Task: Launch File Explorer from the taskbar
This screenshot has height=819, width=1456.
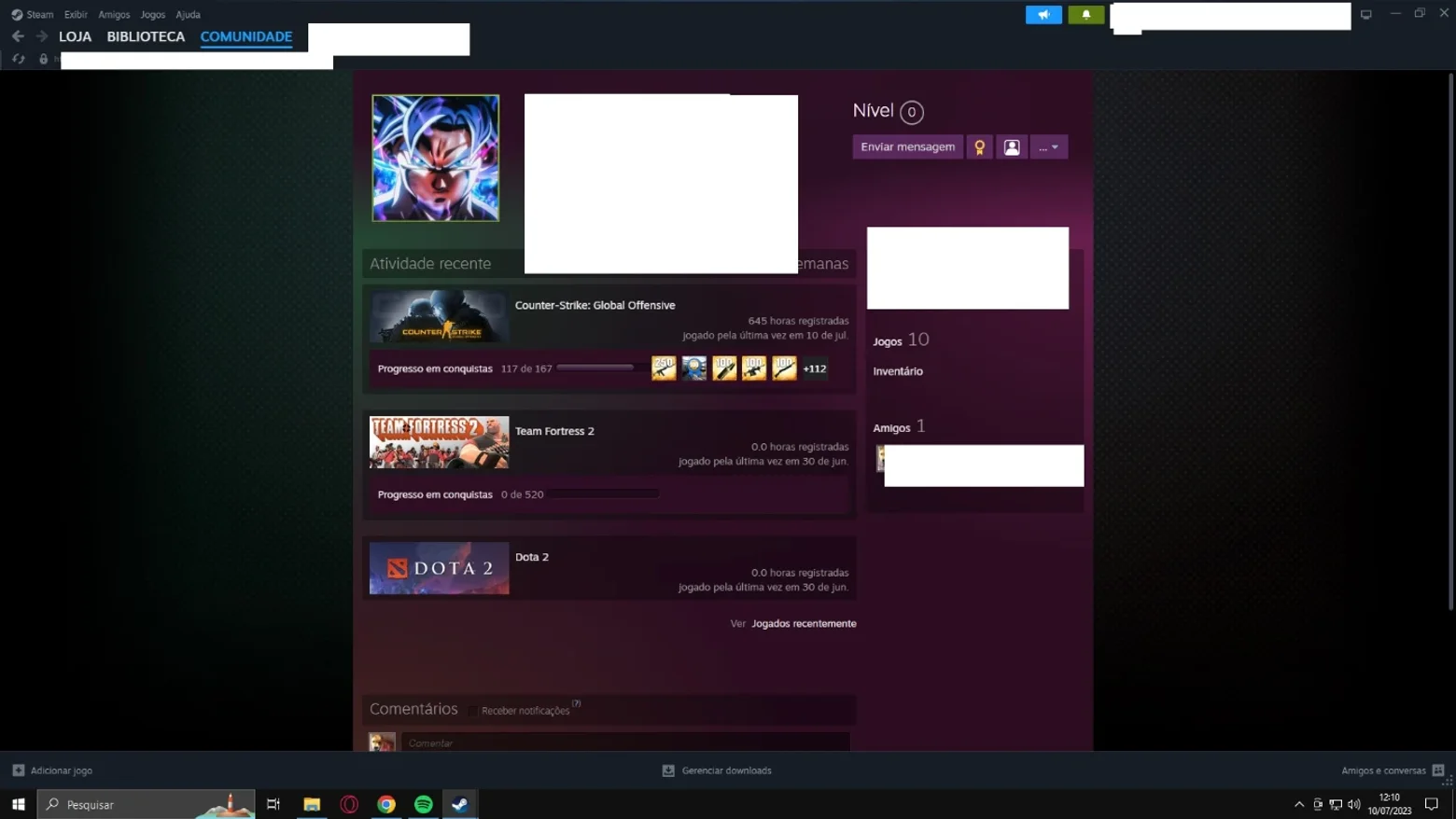Action: click(x=312, y=804)
